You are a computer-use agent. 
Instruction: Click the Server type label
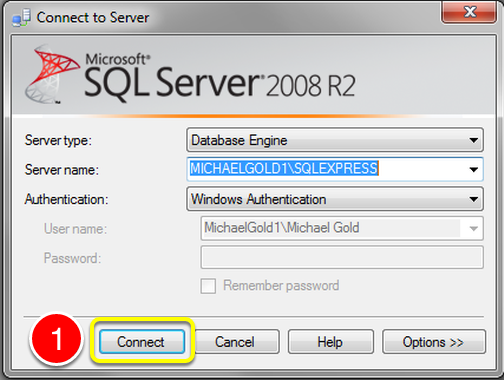pos(58,140)
